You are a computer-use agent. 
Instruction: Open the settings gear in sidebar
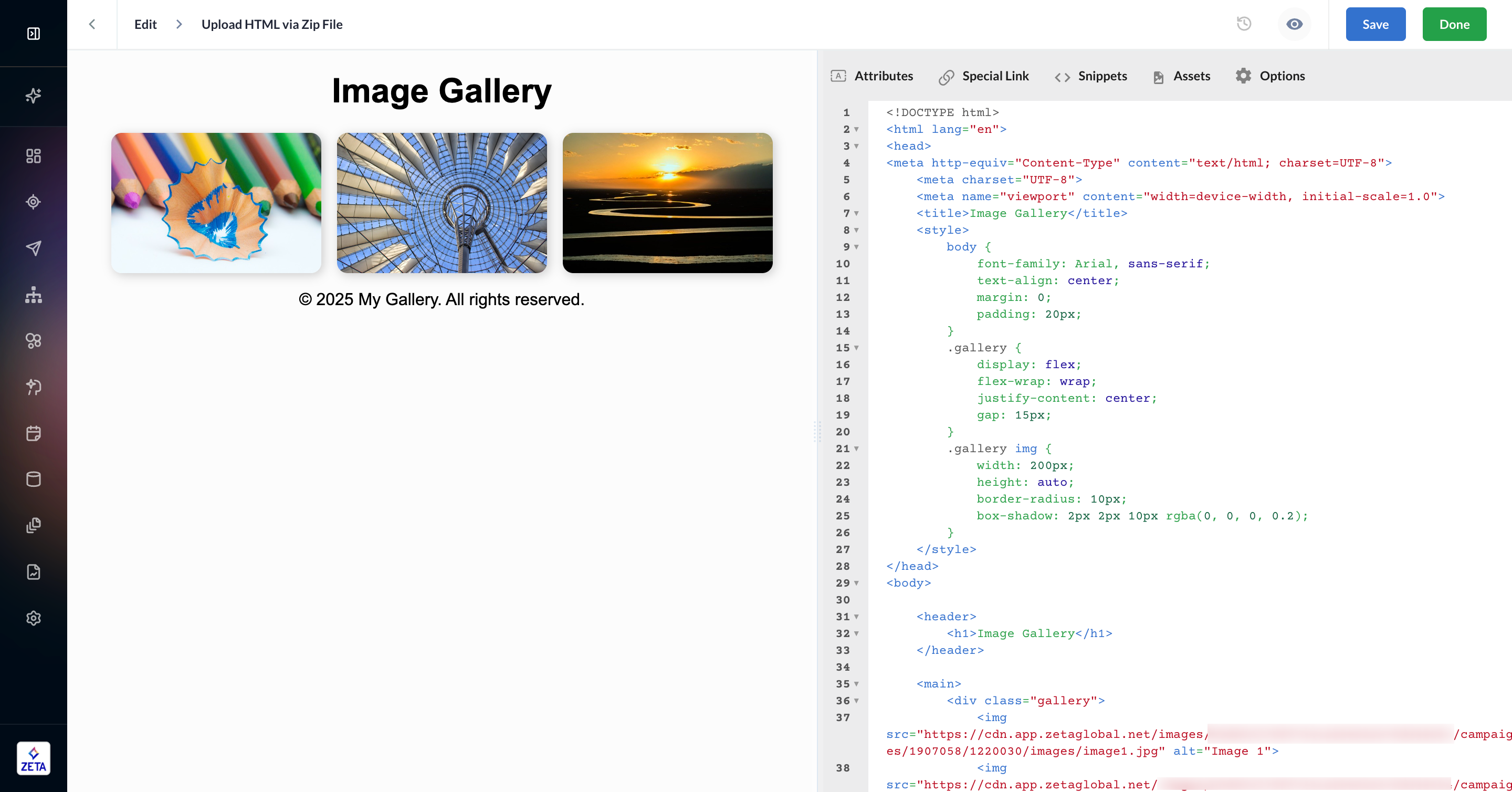[x=34, y=618]
